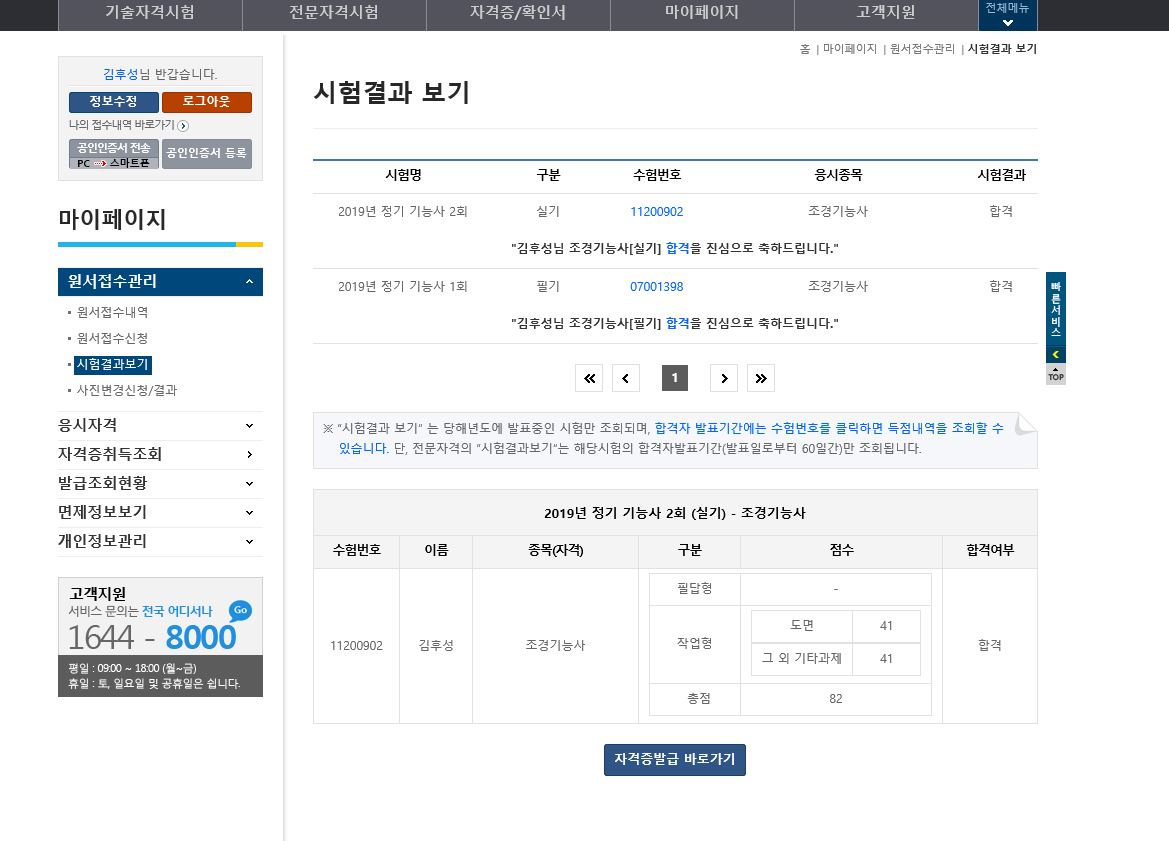Go to the previous results page
This screenshot has height=841, width=1169.
pyautogui.click(x=626, y=378)
